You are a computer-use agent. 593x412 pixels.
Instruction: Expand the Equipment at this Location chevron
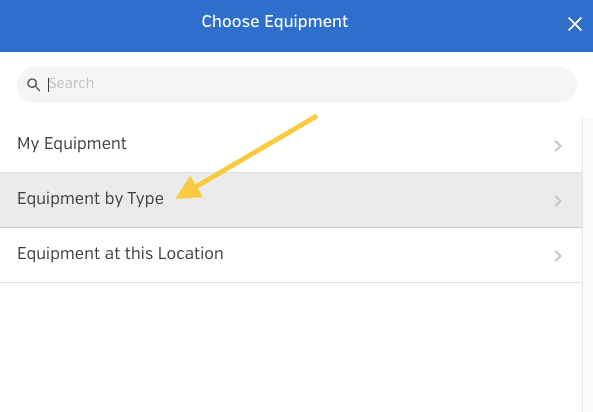[x=558, y=256]
